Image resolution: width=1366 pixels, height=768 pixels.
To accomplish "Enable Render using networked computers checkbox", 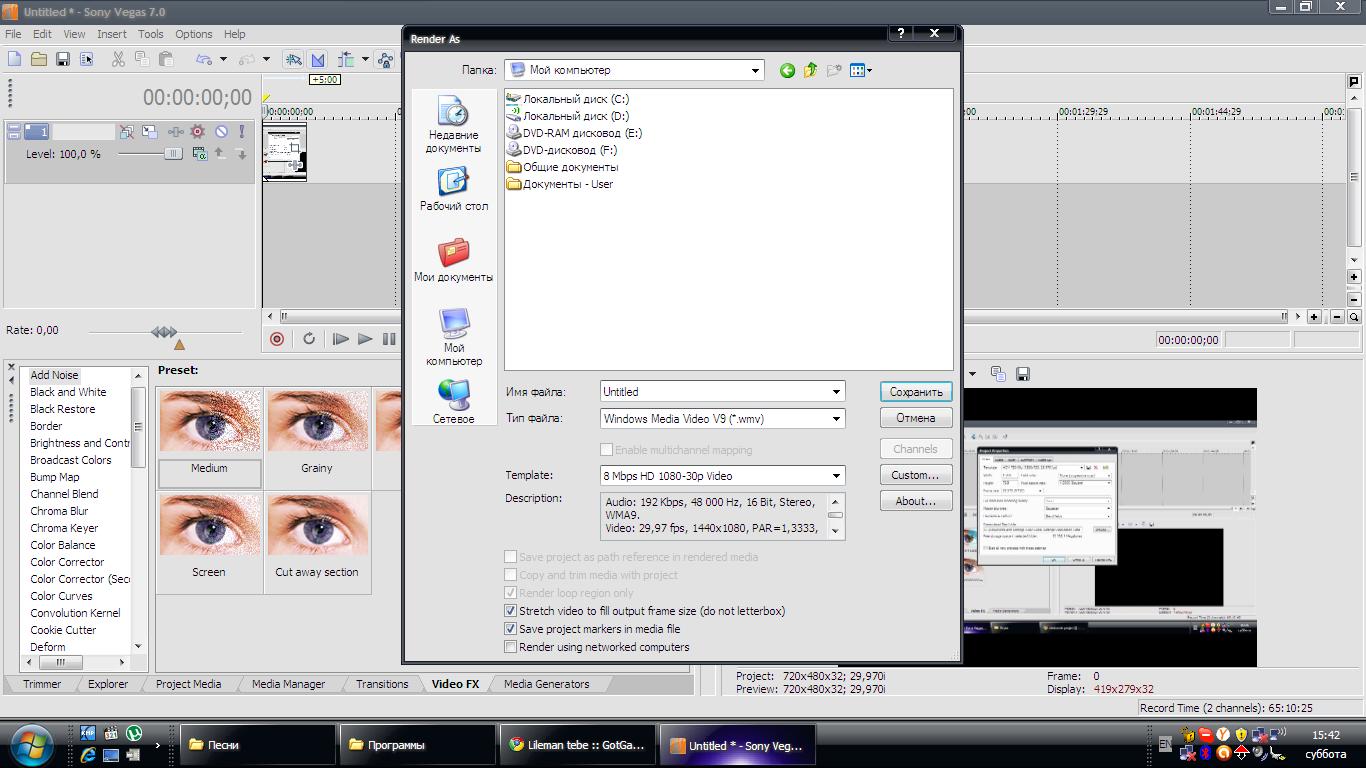I will tap(511, 647).
